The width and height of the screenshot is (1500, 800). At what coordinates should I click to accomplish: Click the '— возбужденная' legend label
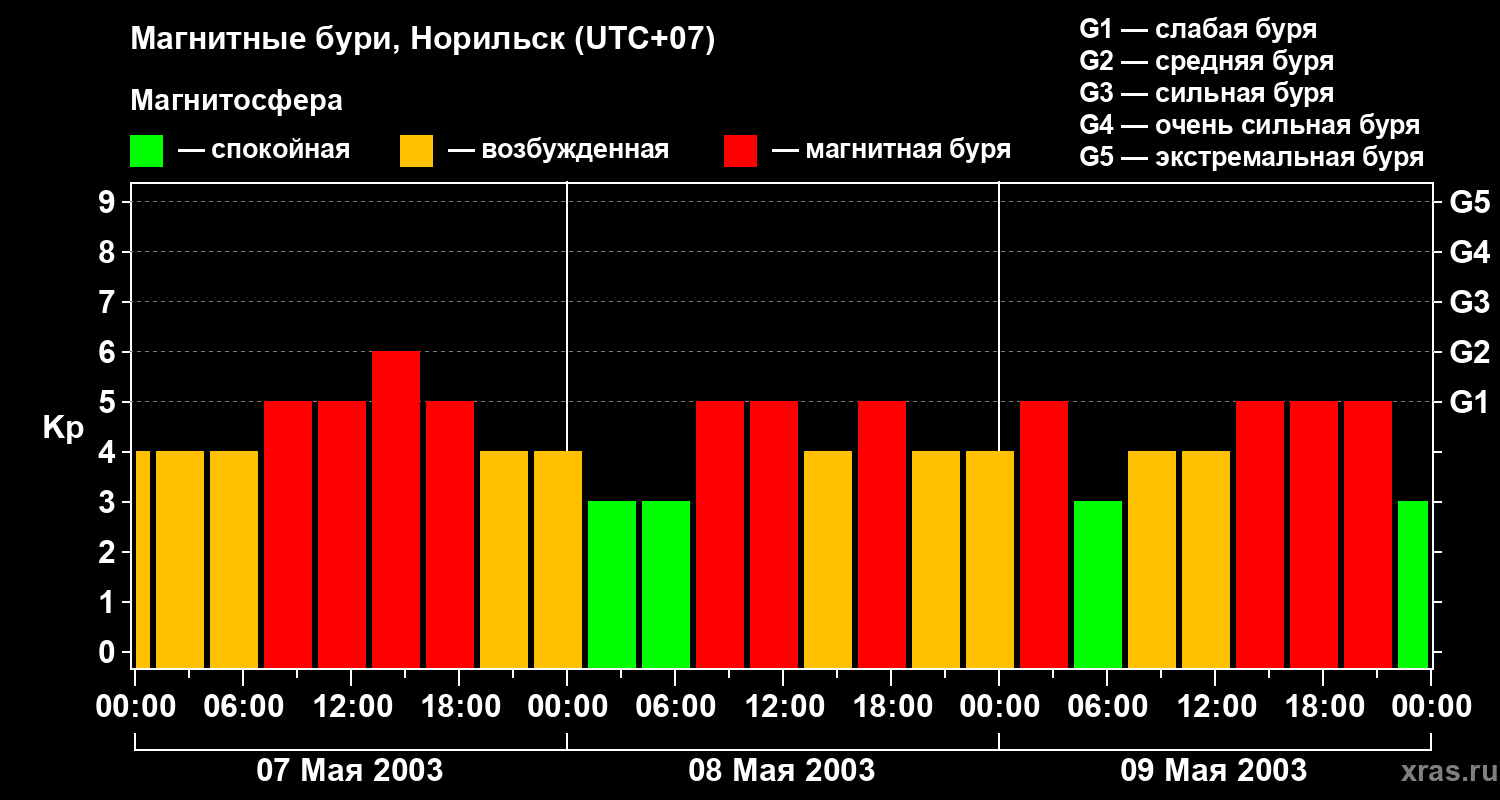pyautogui.click(x=558, y=151)
